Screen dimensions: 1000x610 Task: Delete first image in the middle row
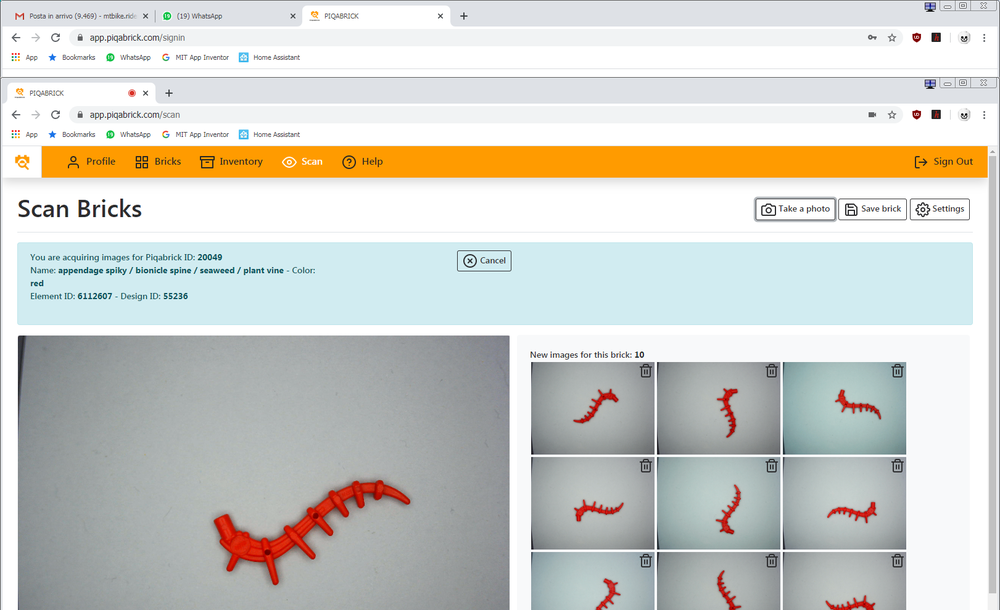tap(645, 466)
